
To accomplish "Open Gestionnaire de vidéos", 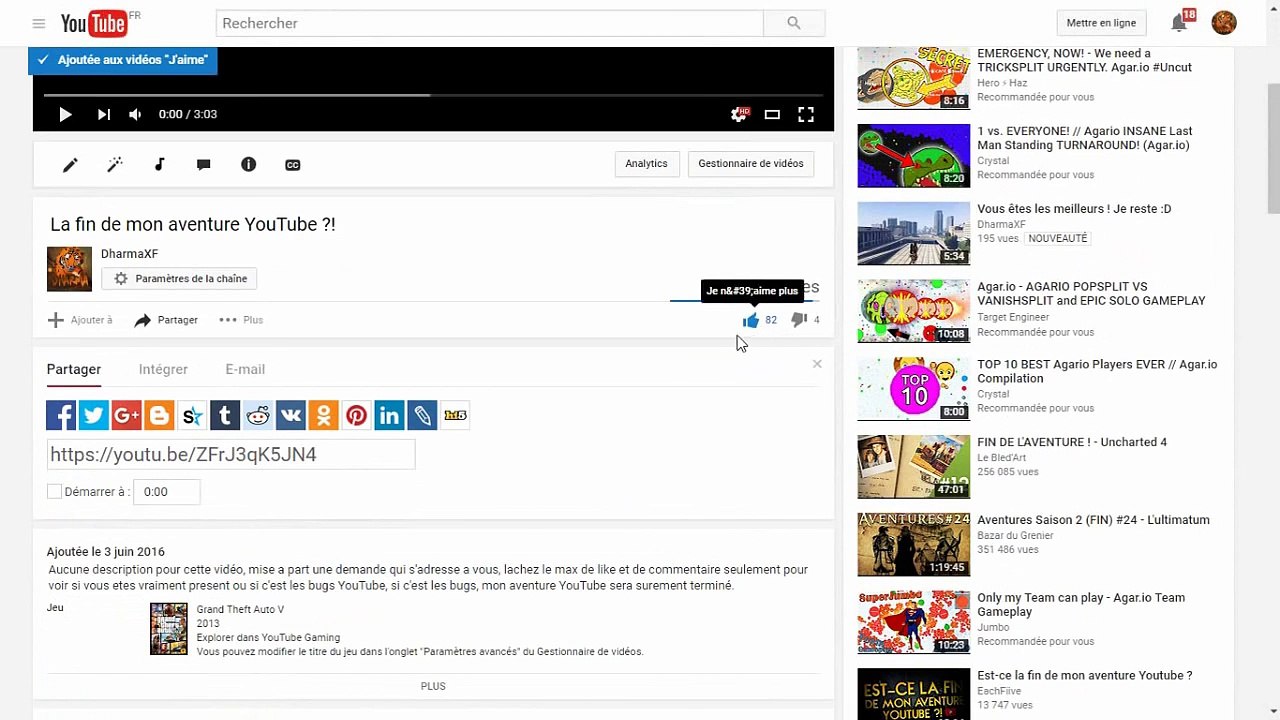I will [x=751, y=164].
